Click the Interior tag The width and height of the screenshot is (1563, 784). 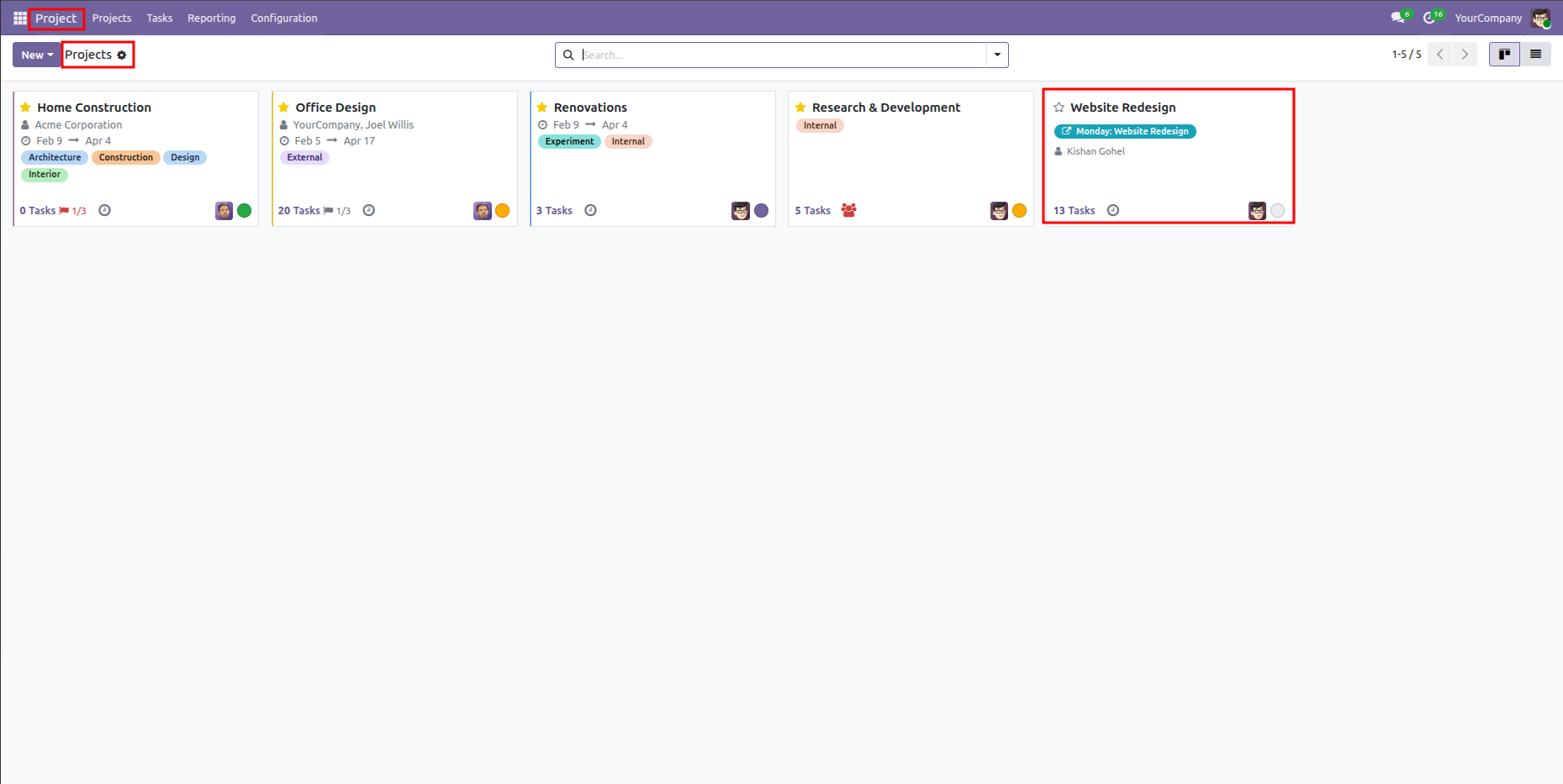[45, 175]
